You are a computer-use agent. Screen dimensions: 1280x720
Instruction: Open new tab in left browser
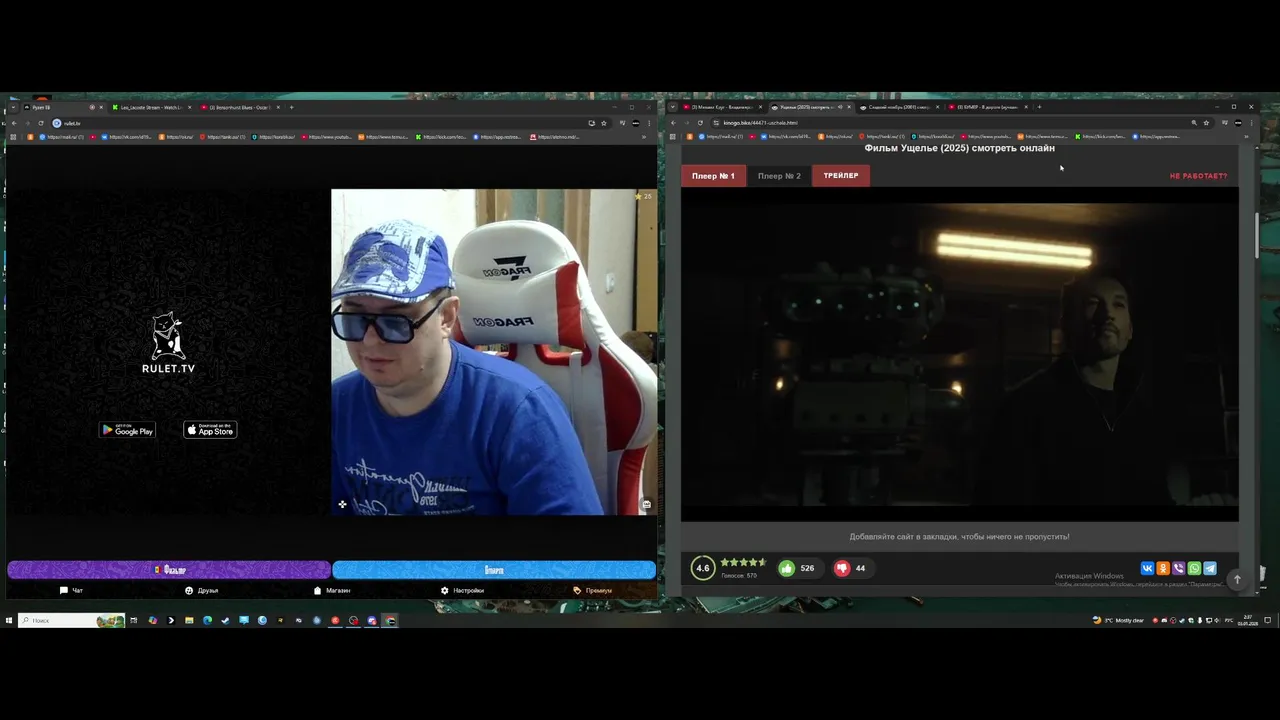point(291,107)
